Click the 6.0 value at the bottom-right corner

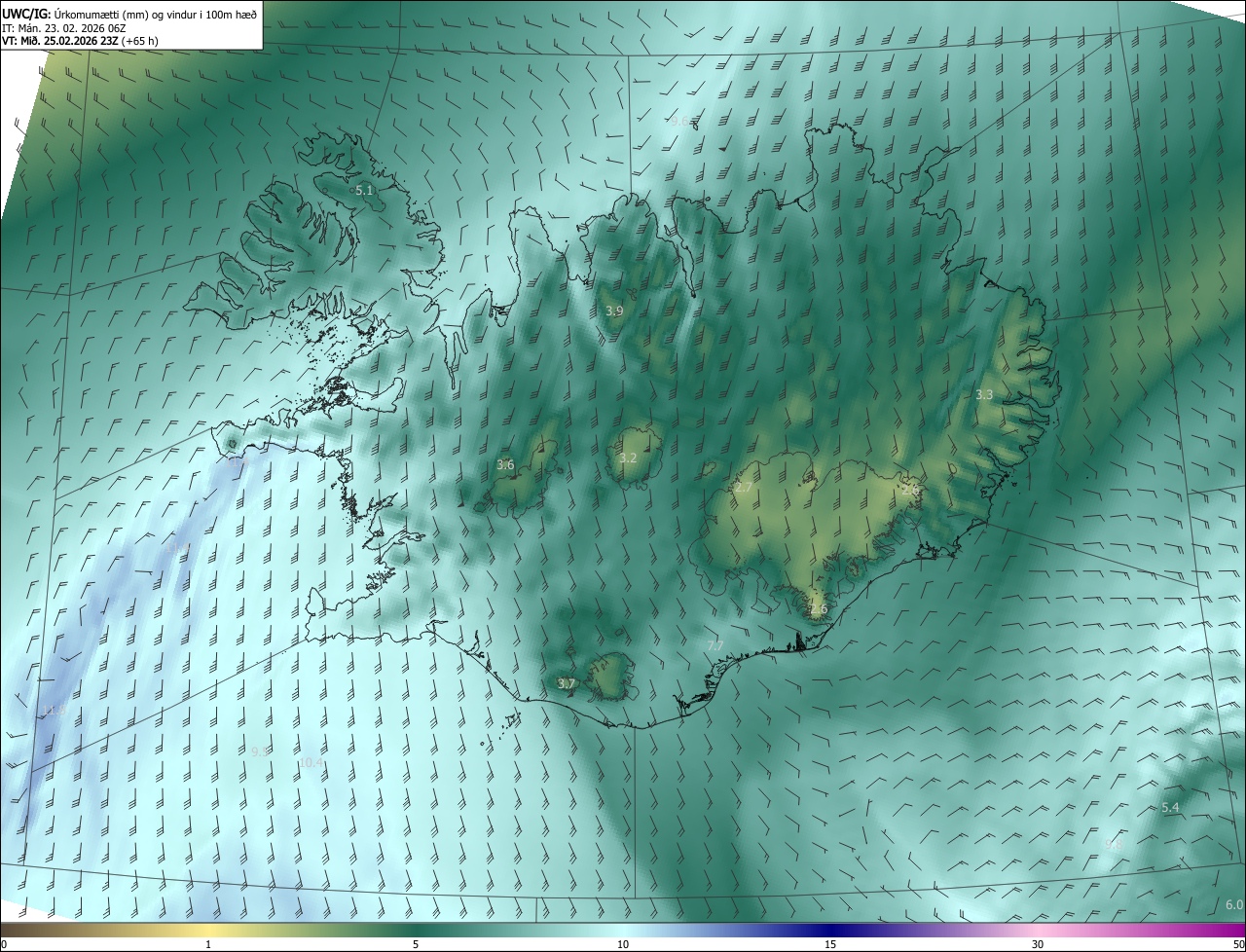point(1234,904)
